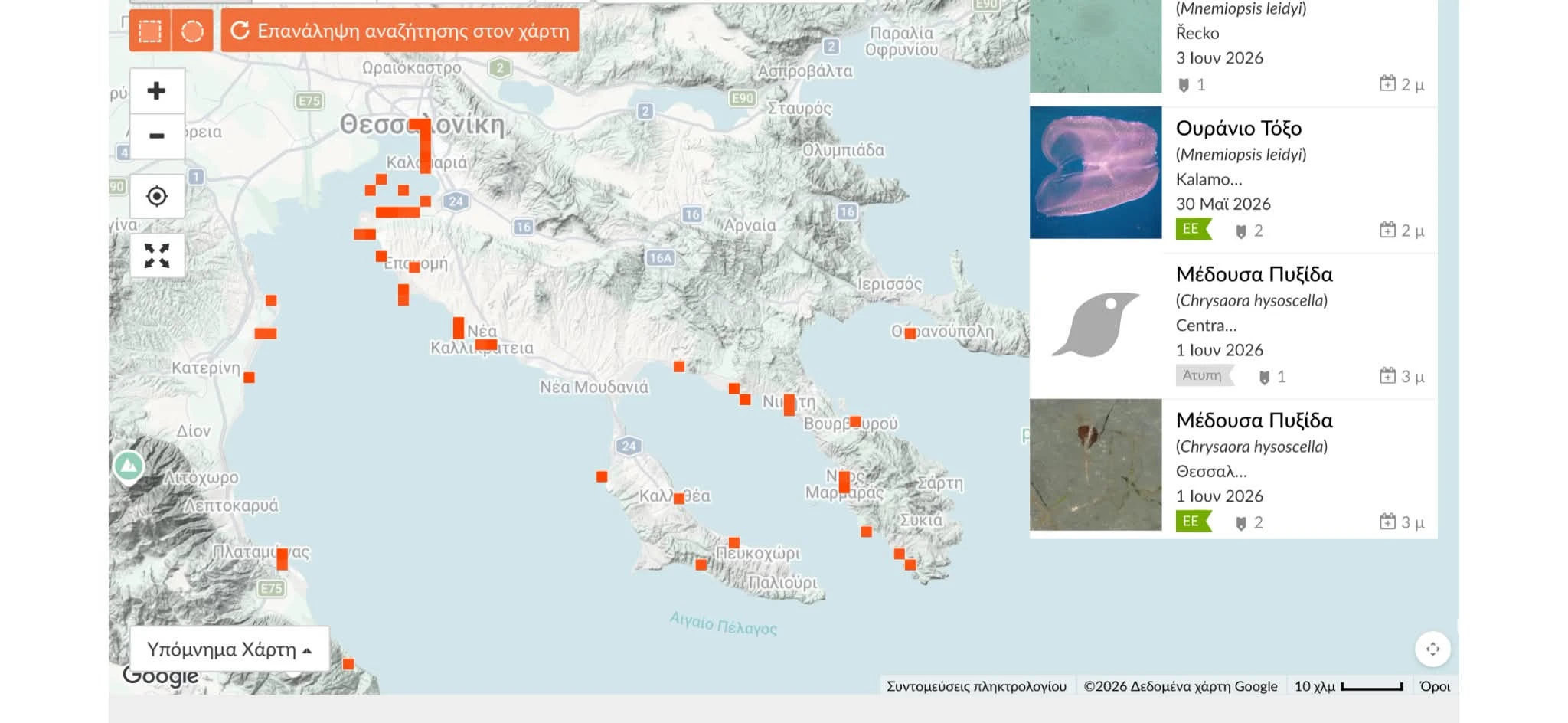Viewport: 1568px width, 723px height.
Task: Click identifications icon in Centra... card
Action: click(1265, 377)
